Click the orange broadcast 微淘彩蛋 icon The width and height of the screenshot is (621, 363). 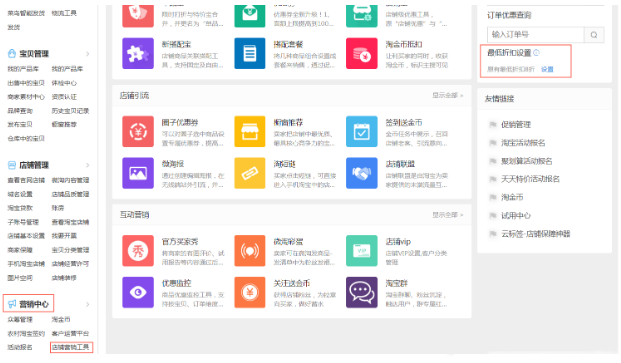250,251
